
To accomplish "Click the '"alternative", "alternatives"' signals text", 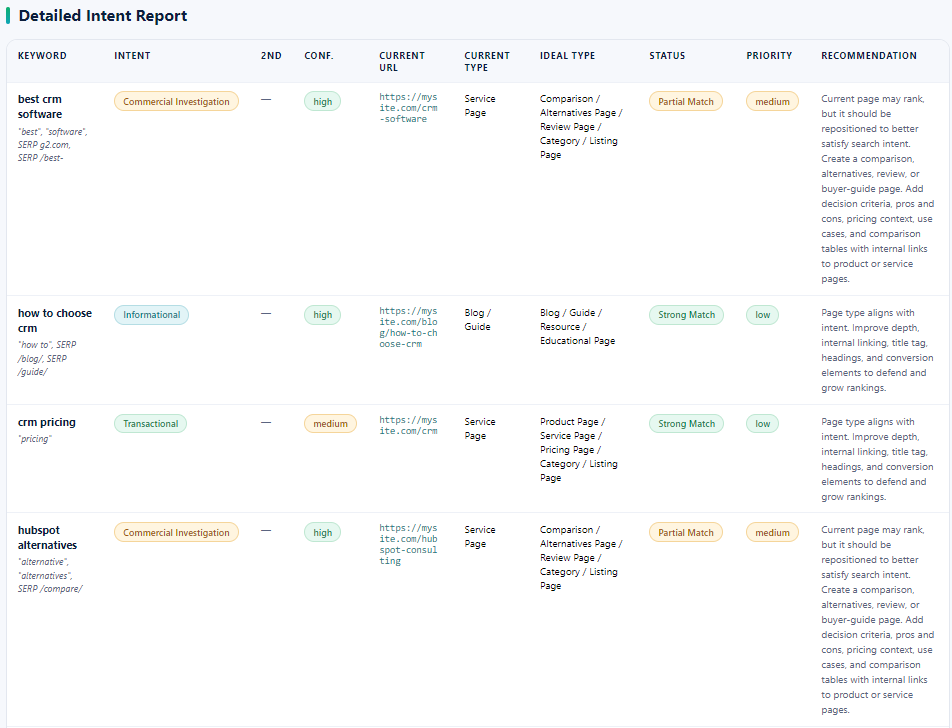I will point(50,576).
